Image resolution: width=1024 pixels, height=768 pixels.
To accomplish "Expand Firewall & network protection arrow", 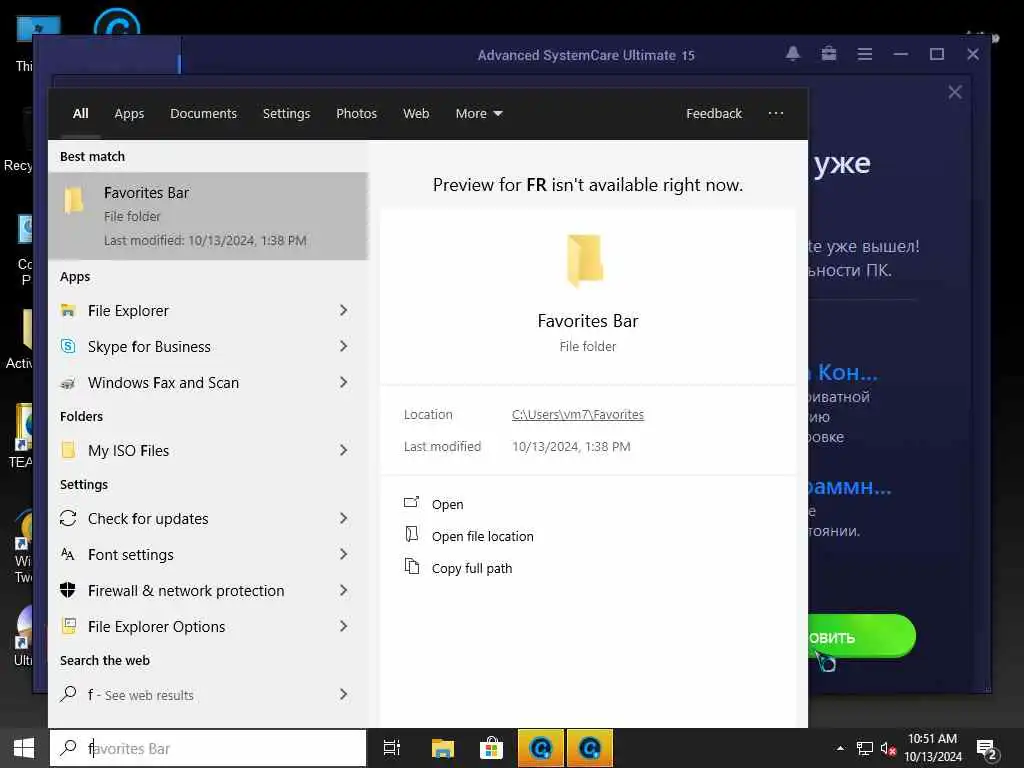I will tap(344, 590).
